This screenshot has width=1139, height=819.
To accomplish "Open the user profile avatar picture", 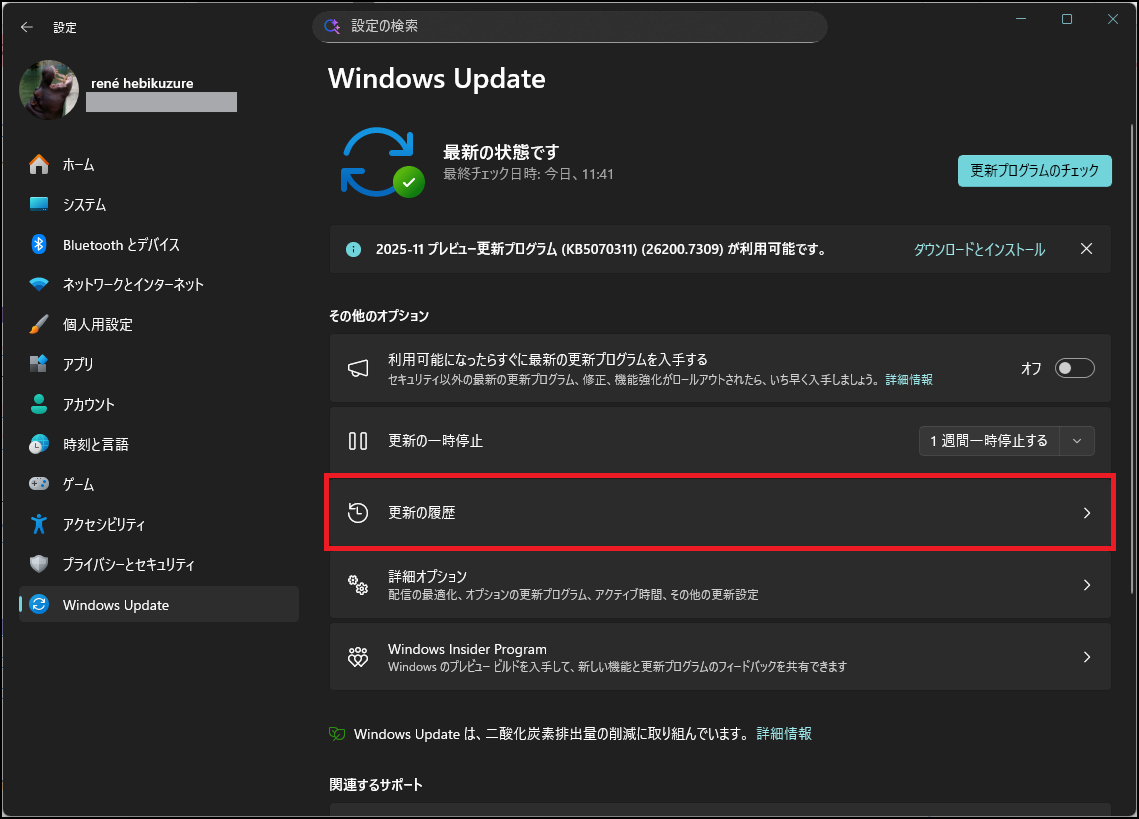I will click(49, 89).
